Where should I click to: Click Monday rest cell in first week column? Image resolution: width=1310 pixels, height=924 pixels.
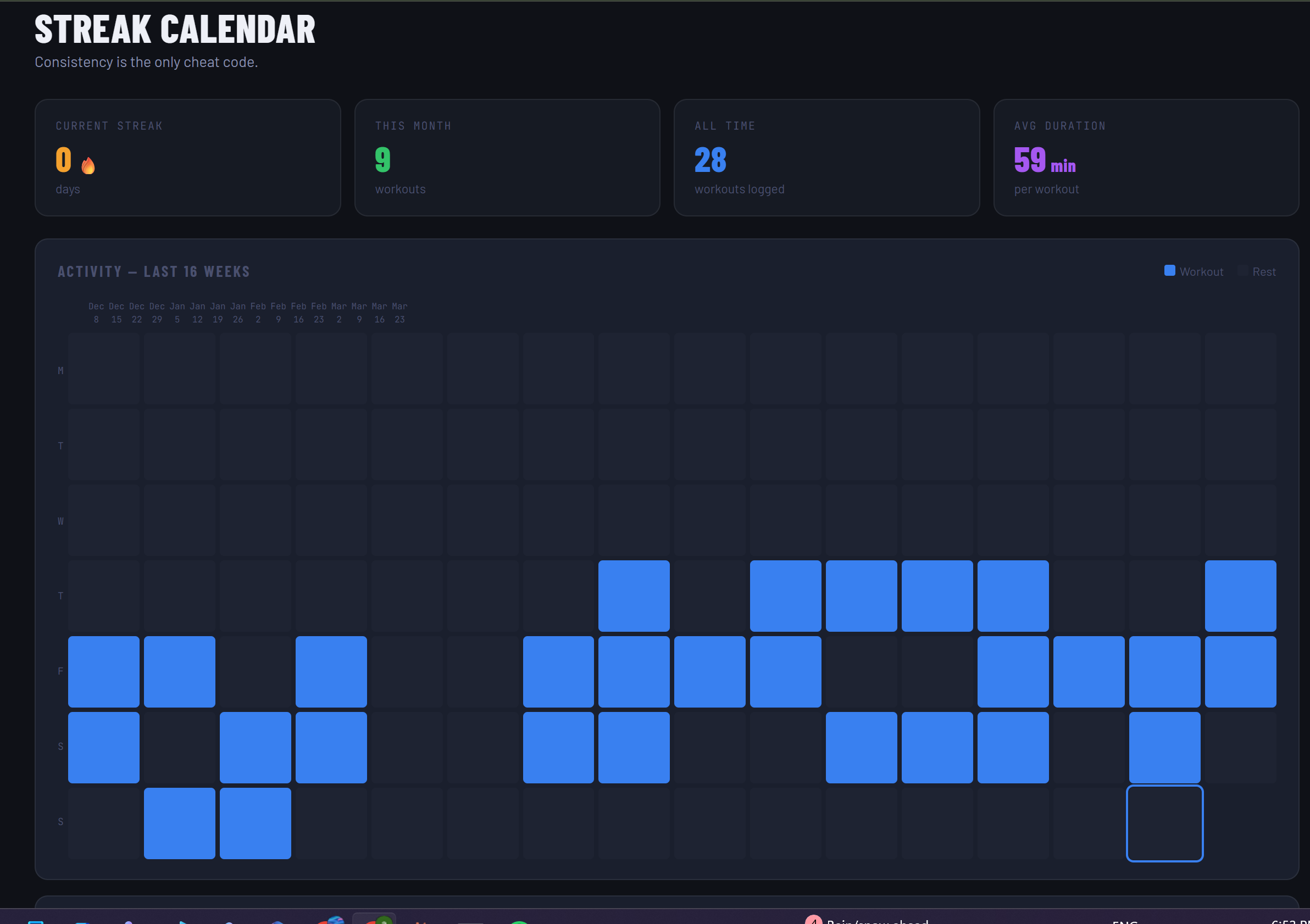(103, 369)
